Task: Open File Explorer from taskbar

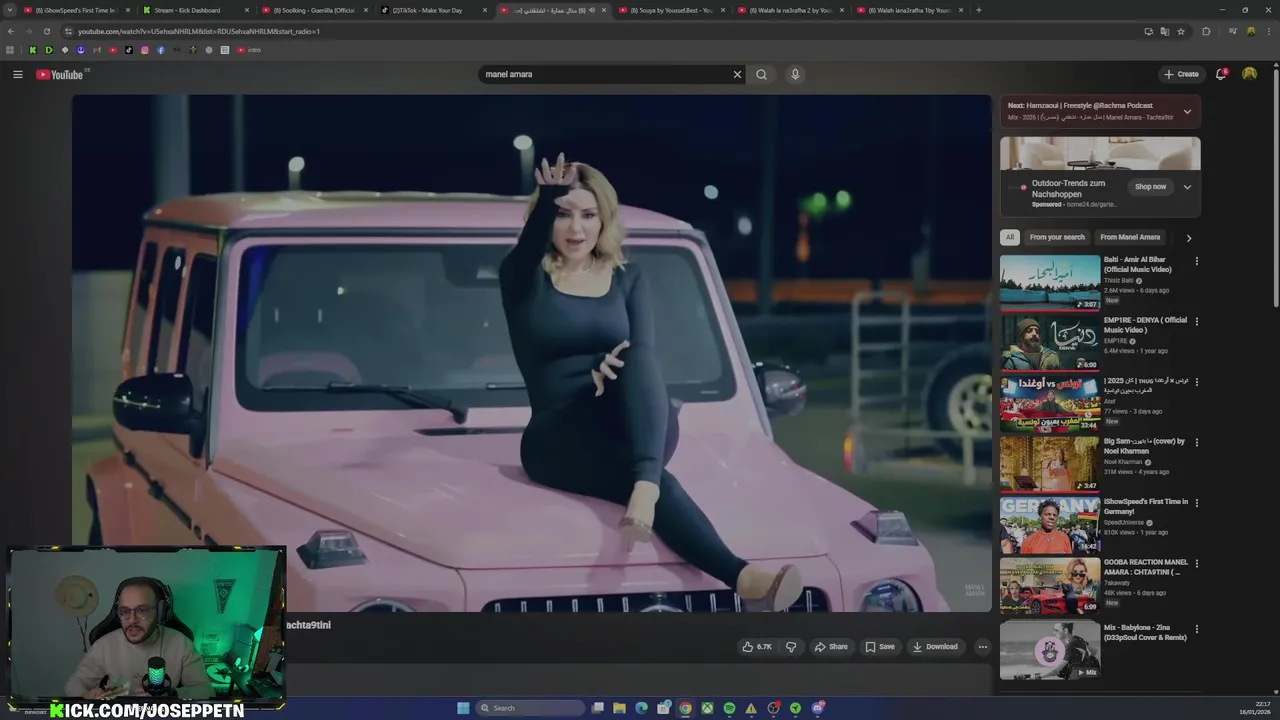Action: click(619, 708)
